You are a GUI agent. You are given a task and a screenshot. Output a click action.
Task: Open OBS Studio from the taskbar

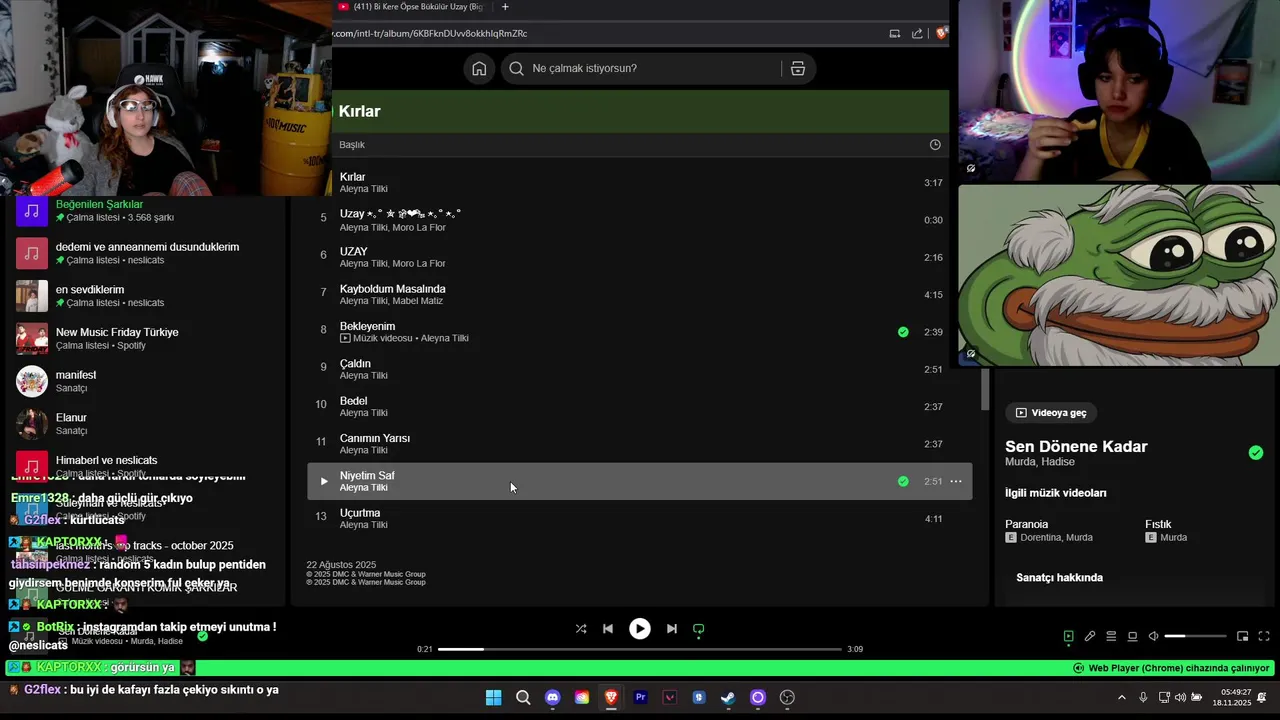point(787,698)
